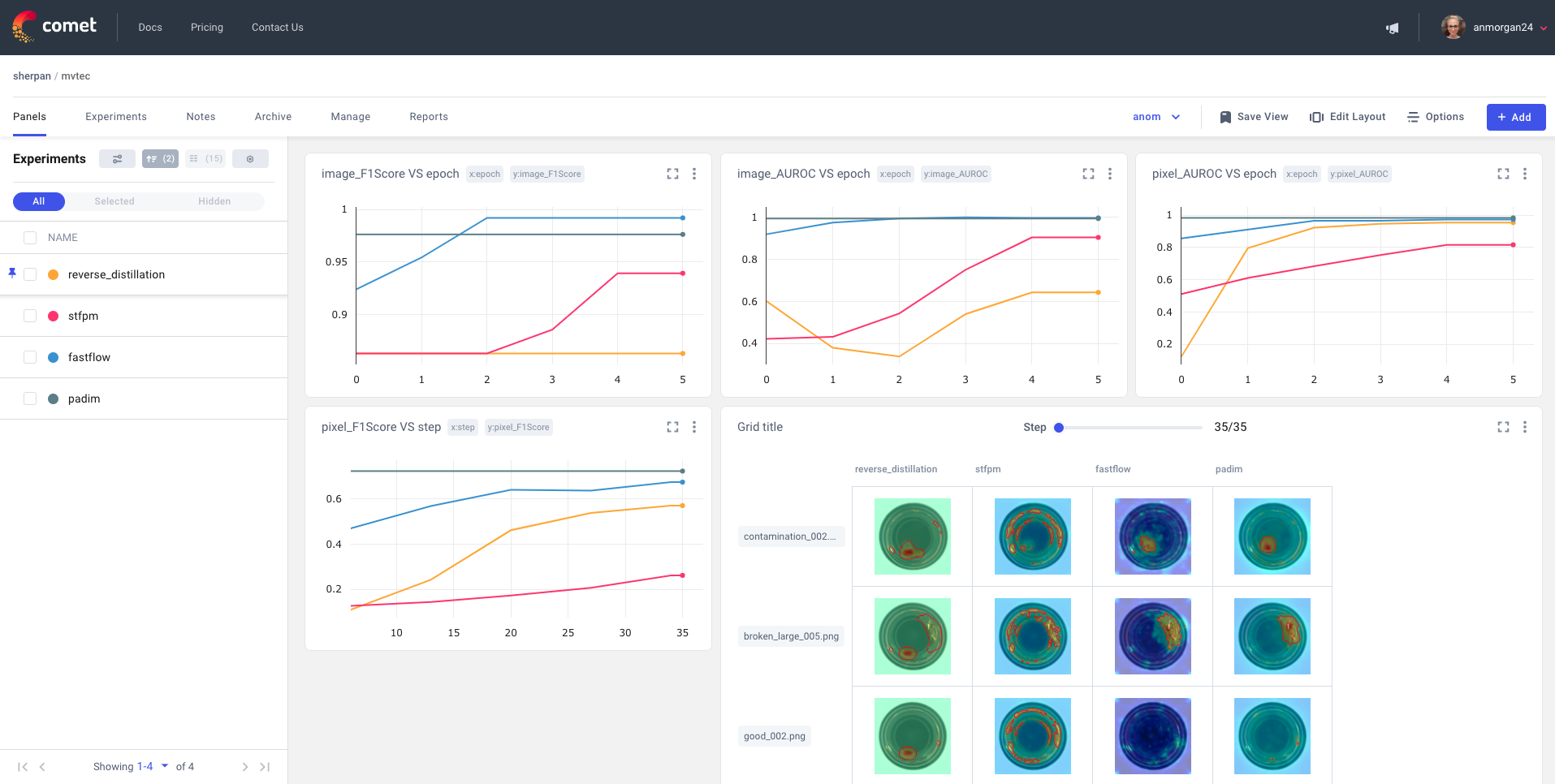Click the Step slider handle
This screenshot has width=1555, height=784.
coord(1059,428)
